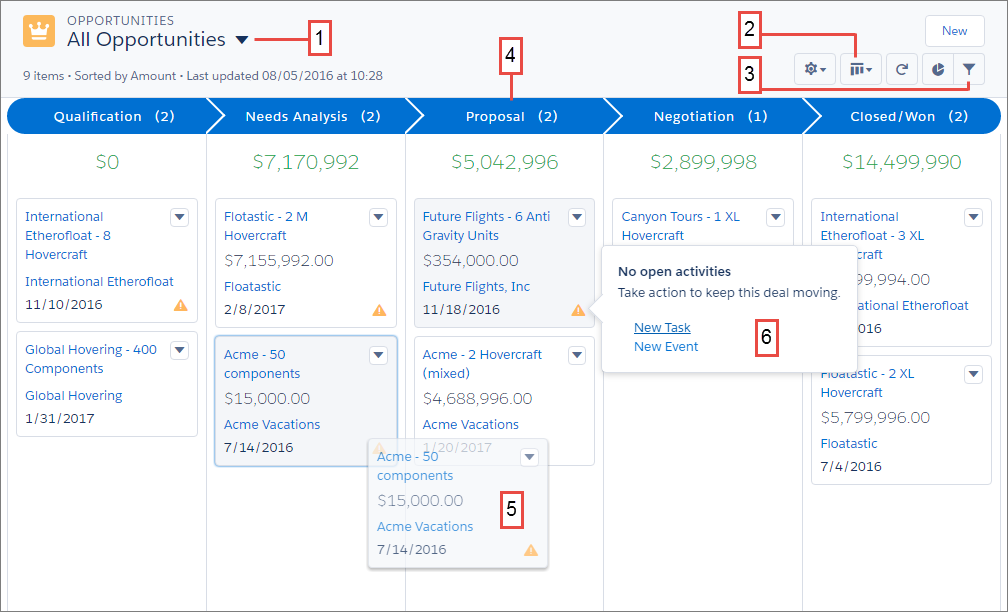Open dropdown on Global Hovering 400 Components card
The image size is (1008, 612).
tap(179, 350)
